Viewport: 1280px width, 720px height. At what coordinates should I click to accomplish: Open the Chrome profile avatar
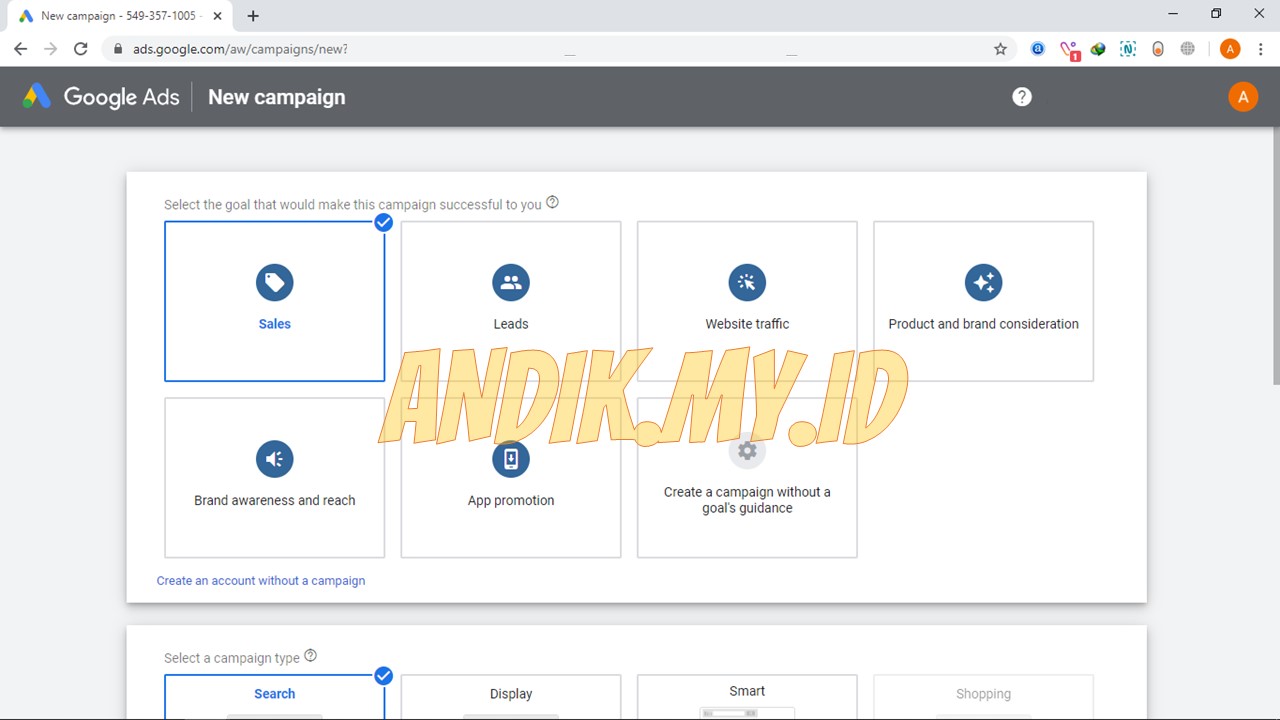[x=1230, y=48]
